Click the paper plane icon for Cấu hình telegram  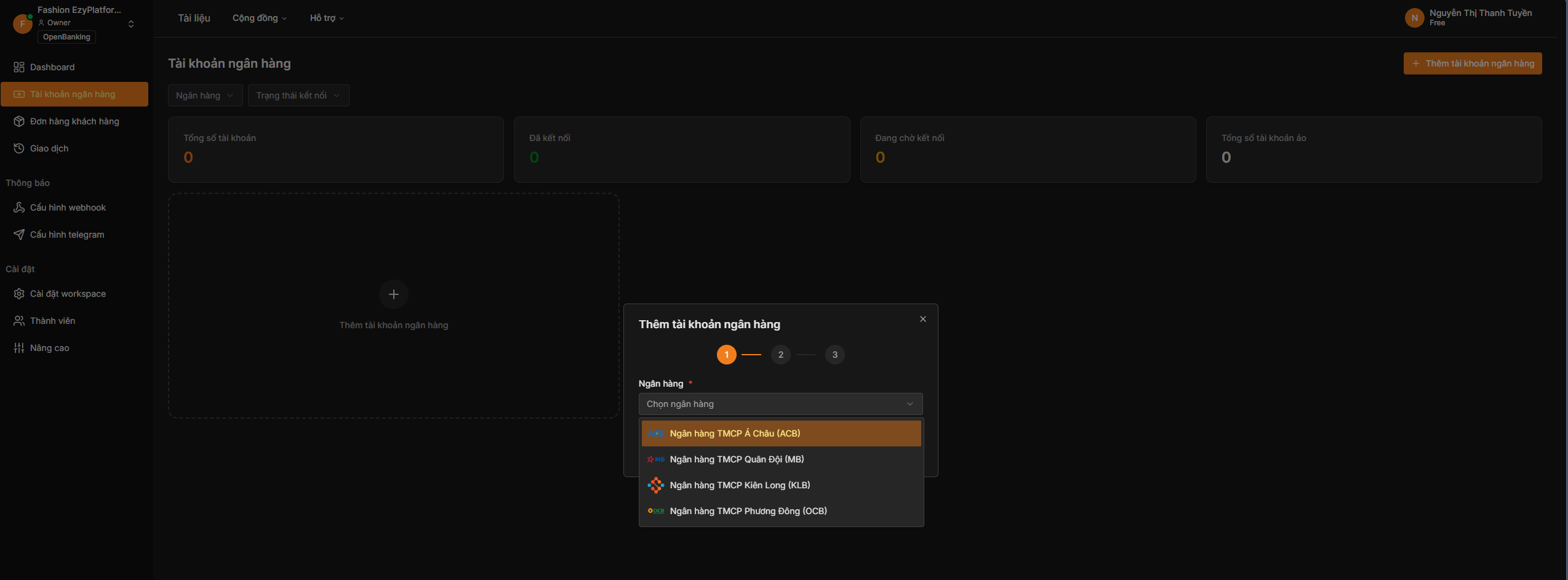[19, 235]
